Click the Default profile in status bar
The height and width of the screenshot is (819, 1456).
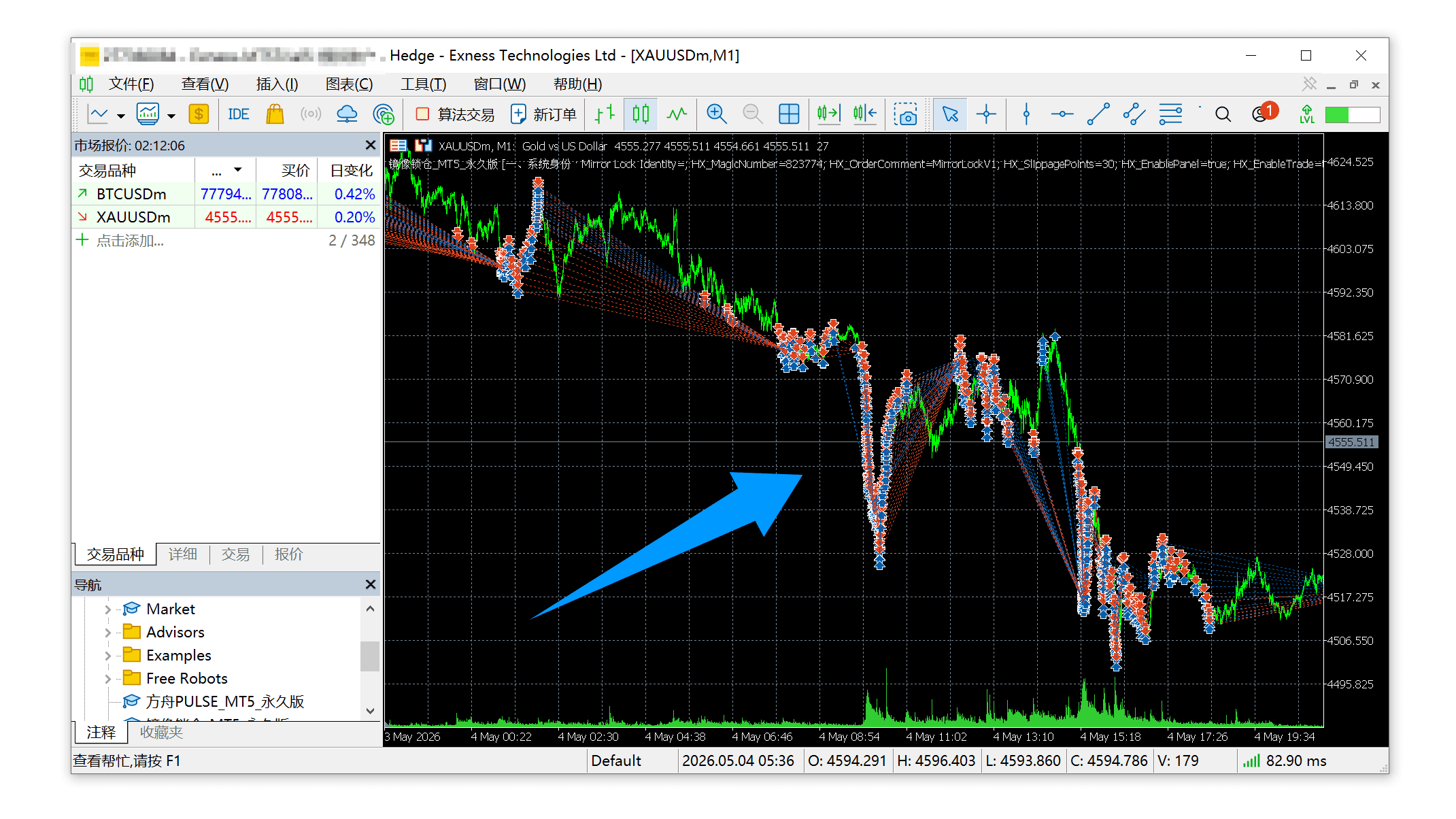pyautogui.click(x=615, y=760)
